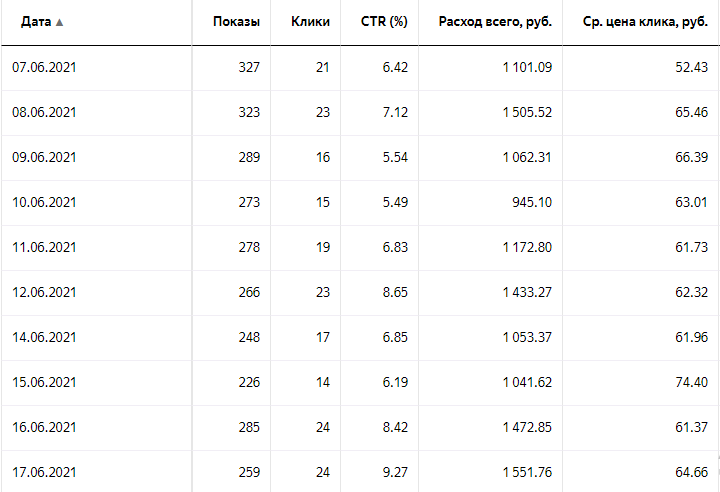The height and width of the screenshot is (492, 720).
Task: Select the row for 16.06.2021
Action: pyautogui.click(x=44, y=427)
